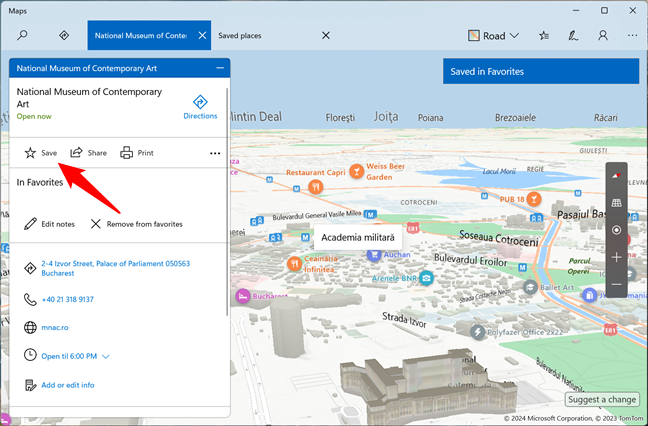
Task: Click the Academia militară map label
Action: coord(358,238)
